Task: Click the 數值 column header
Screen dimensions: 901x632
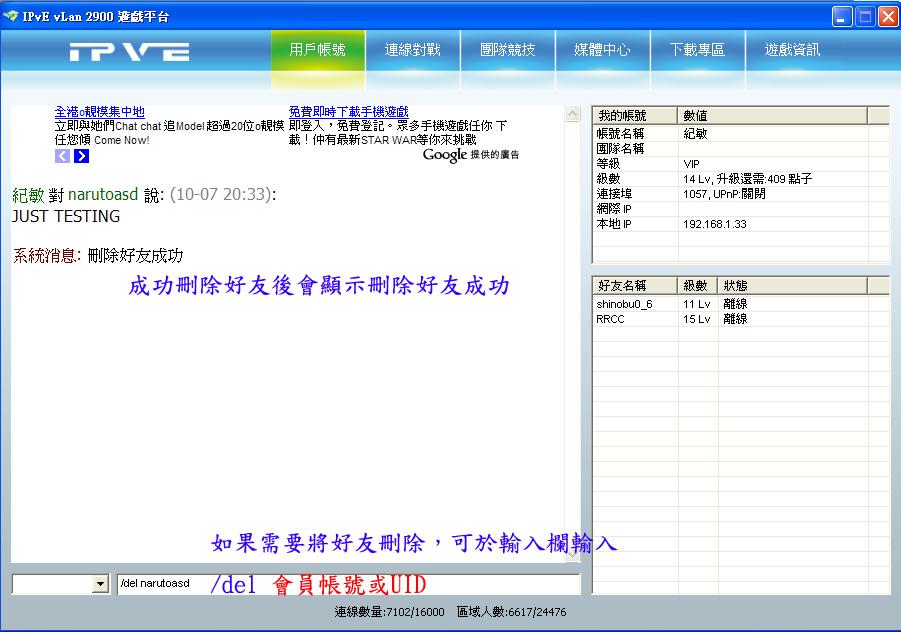Action: [x=772, y=115]
